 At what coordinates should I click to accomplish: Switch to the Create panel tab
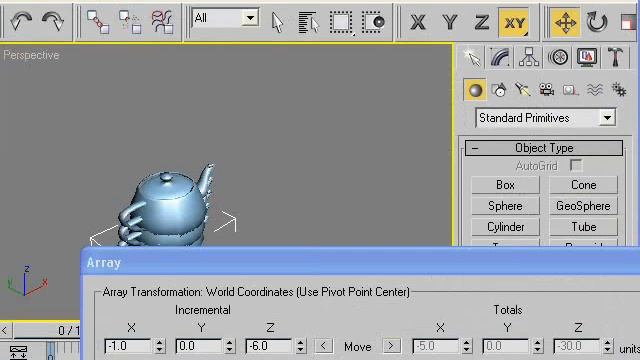click(x=472, y=58)
